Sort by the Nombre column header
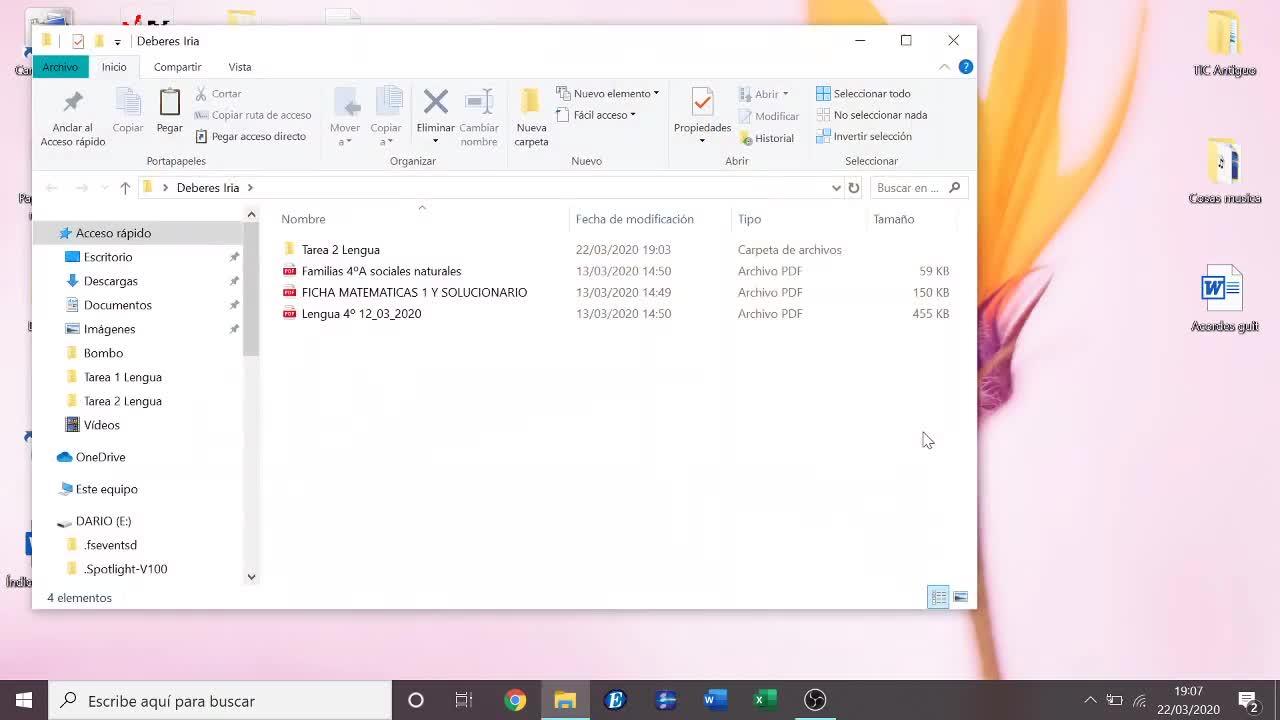 click(304, 219)
